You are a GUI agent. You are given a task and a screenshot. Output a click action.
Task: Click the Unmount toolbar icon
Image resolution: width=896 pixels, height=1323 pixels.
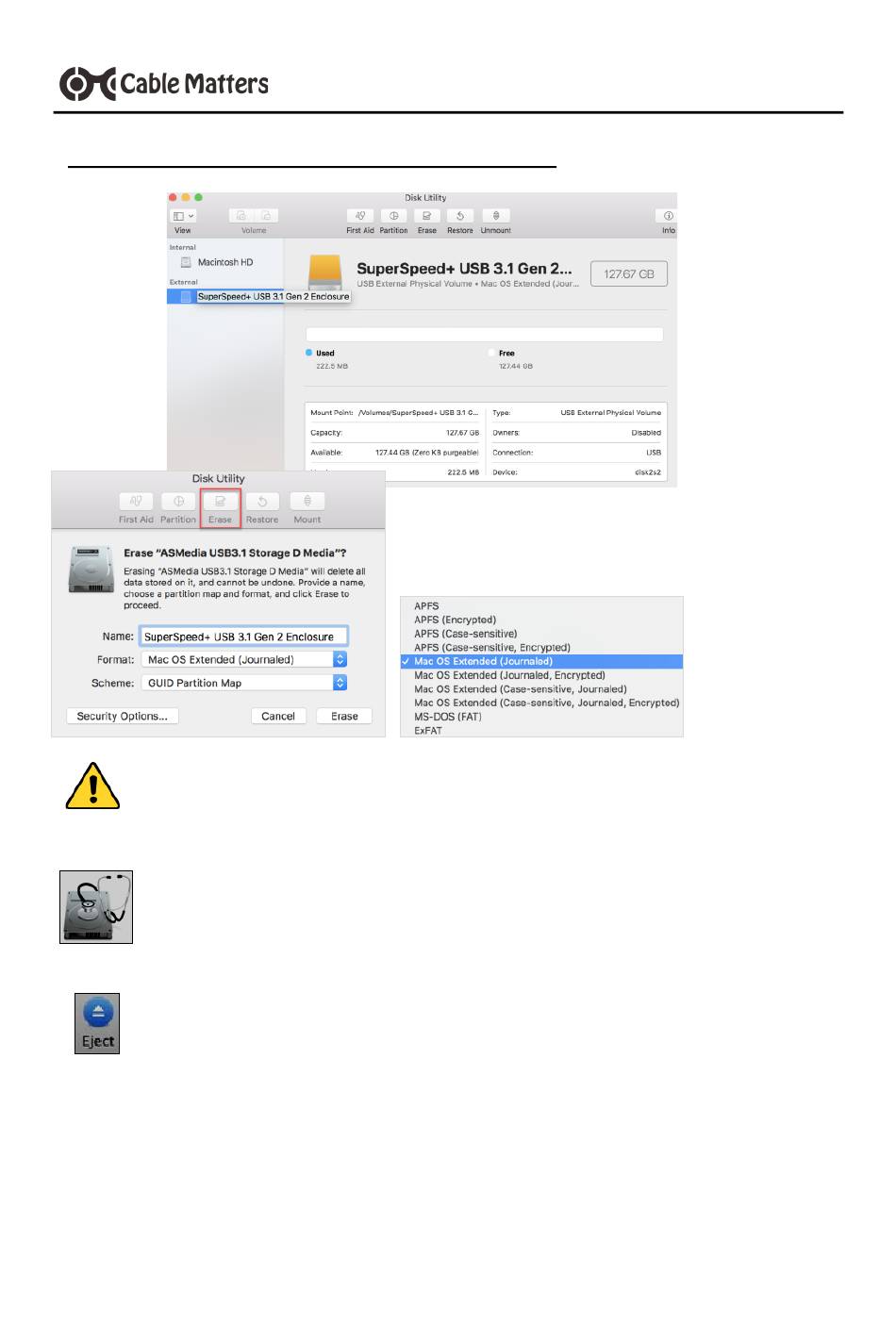[x=496, y=216]
